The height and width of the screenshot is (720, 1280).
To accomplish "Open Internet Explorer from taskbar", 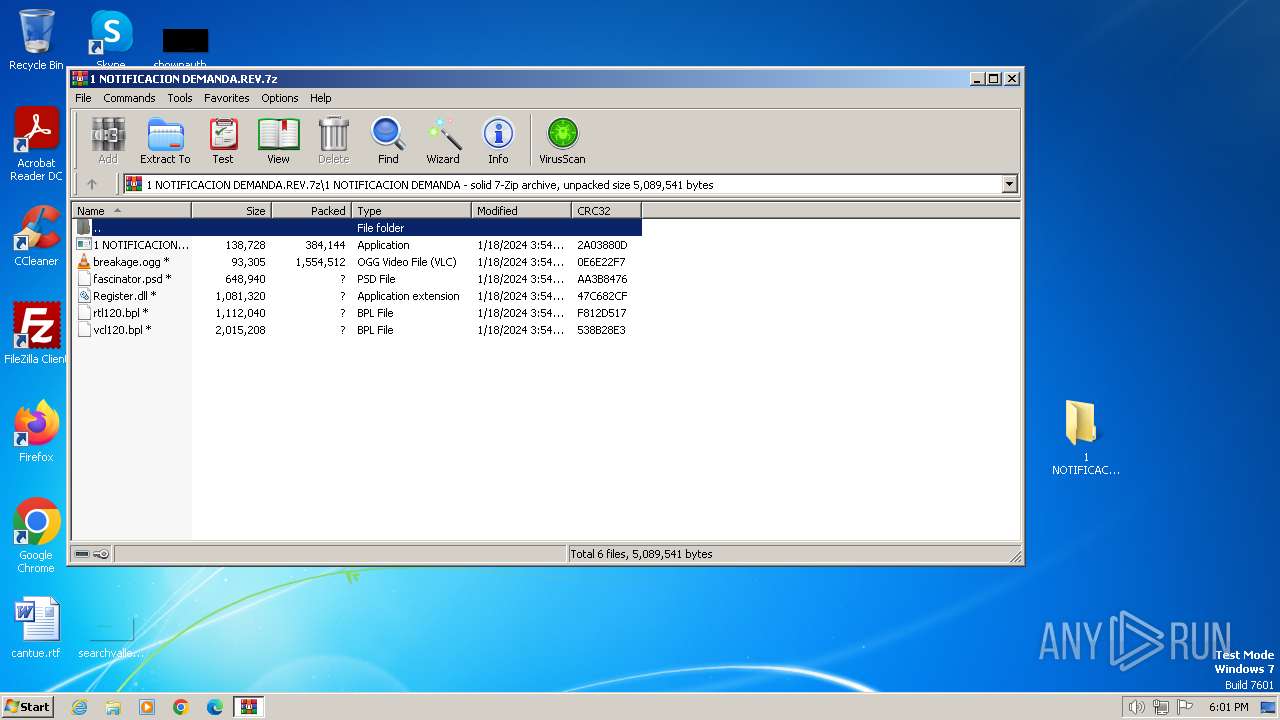I will pyautogui.click(x=79, y=707).
